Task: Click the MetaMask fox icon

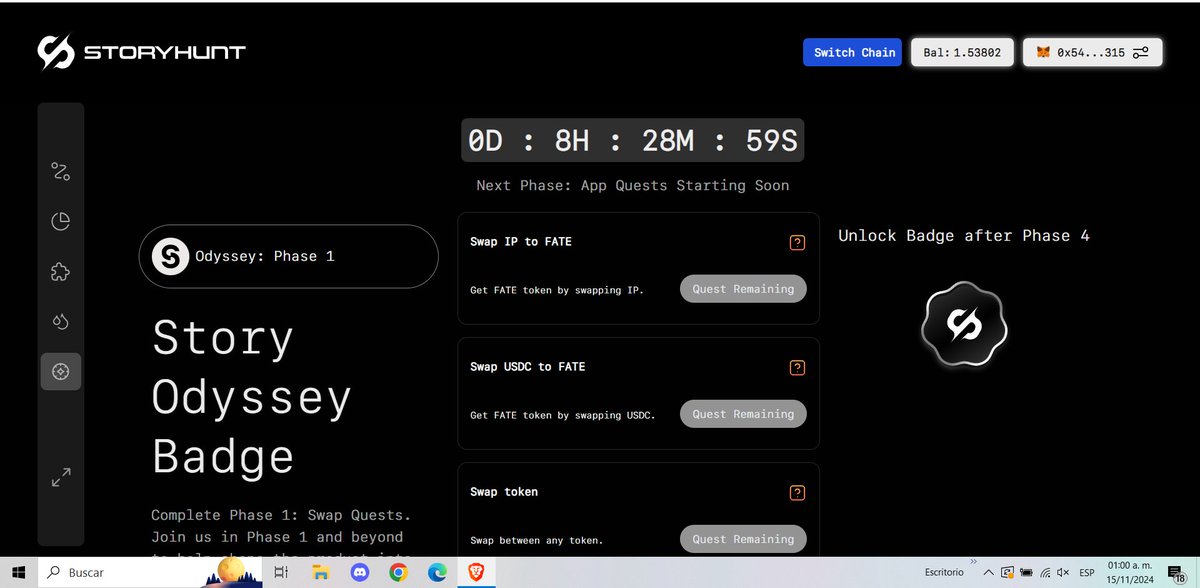Action: coord(1043,52)
